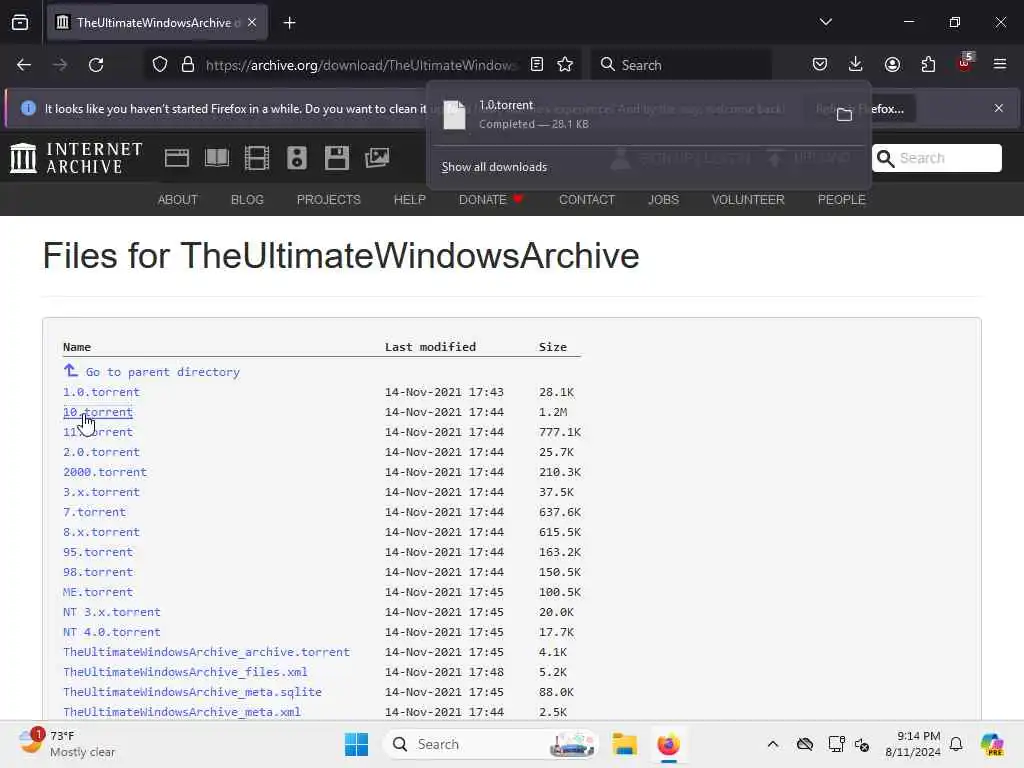This screenshot has height=768, width=1024.
Task: Dismiss the Firefox refresh notification bar
Action: tap(999, 108)
